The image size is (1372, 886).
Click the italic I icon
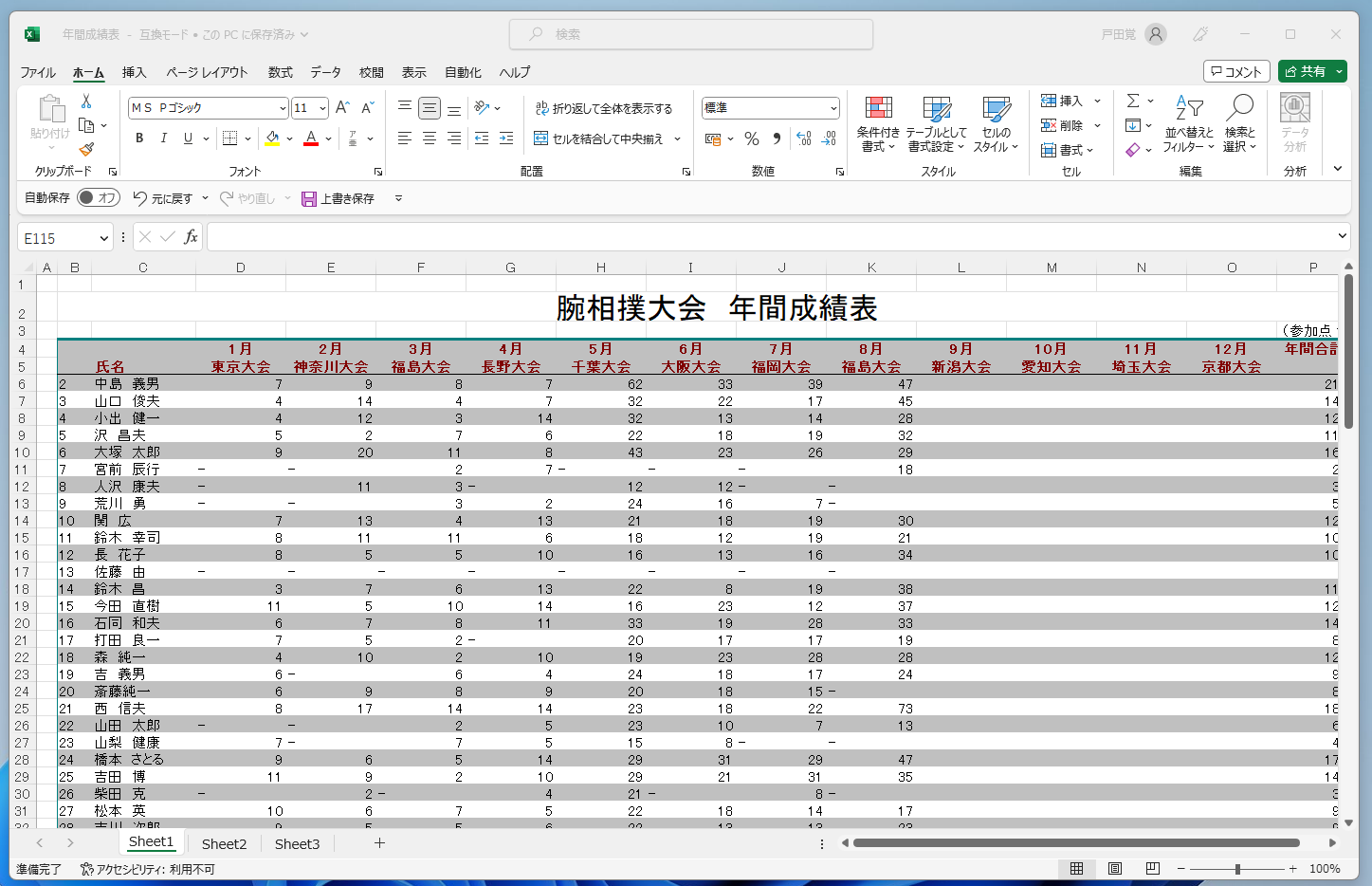(163, 138)
